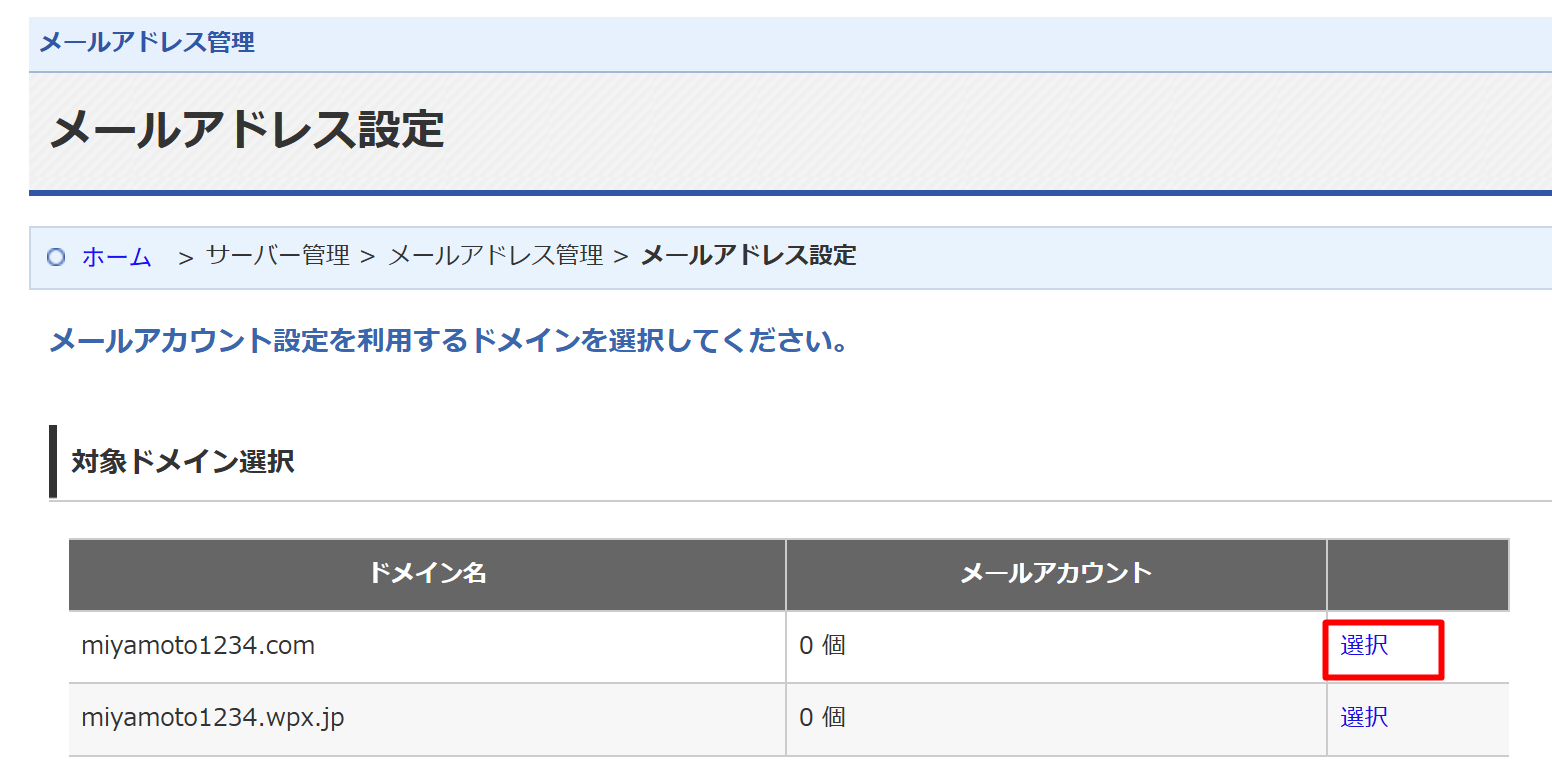
Task: Click the blue domain selection instruction text
Action: [449, 341]
